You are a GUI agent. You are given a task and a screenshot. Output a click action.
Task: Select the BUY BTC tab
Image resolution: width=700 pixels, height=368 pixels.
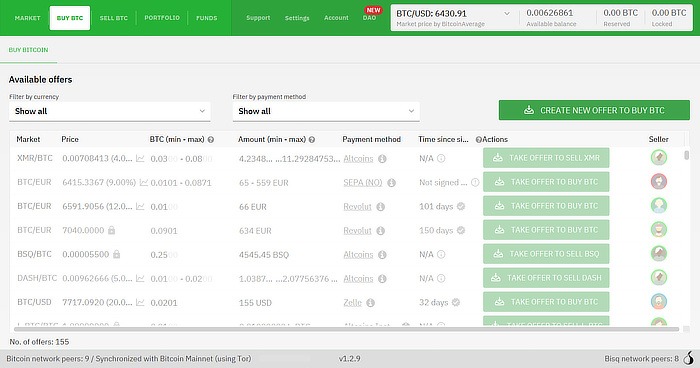(x=70, y=18)
